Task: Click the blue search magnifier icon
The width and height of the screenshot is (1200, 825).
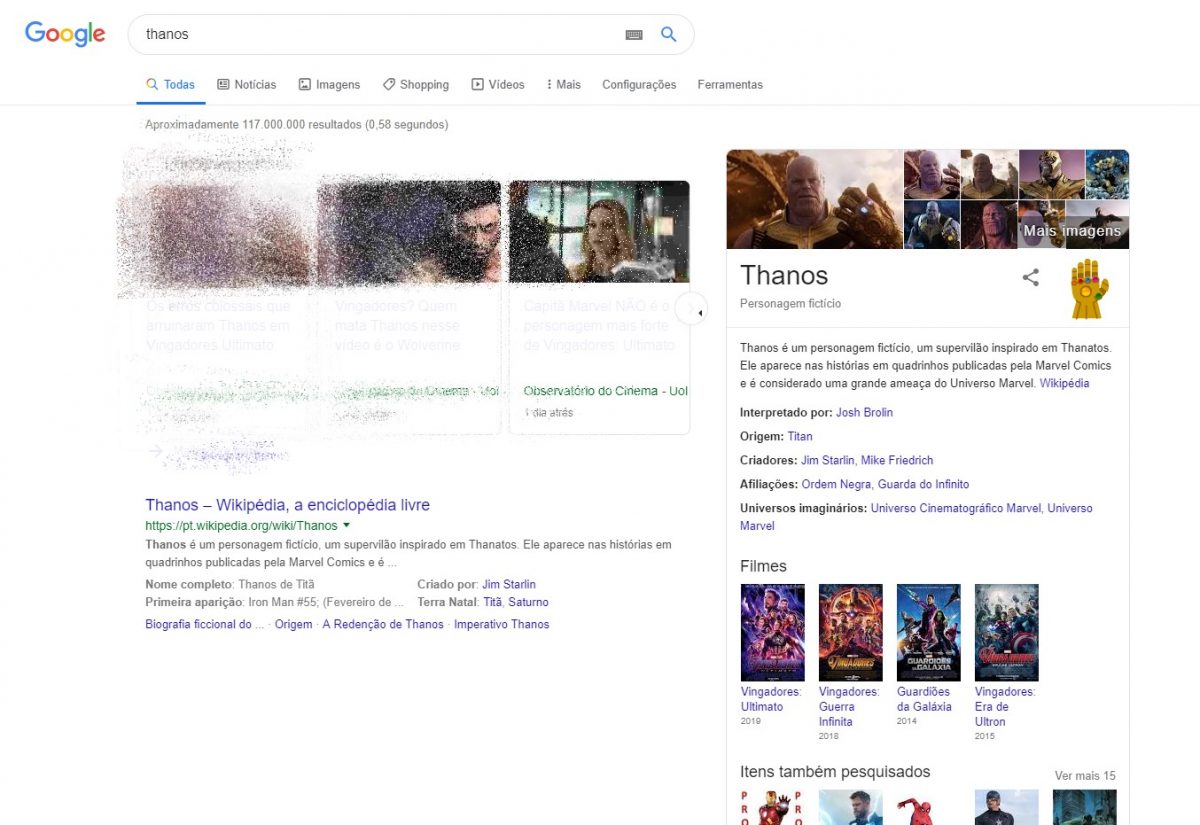Action: 669,34
